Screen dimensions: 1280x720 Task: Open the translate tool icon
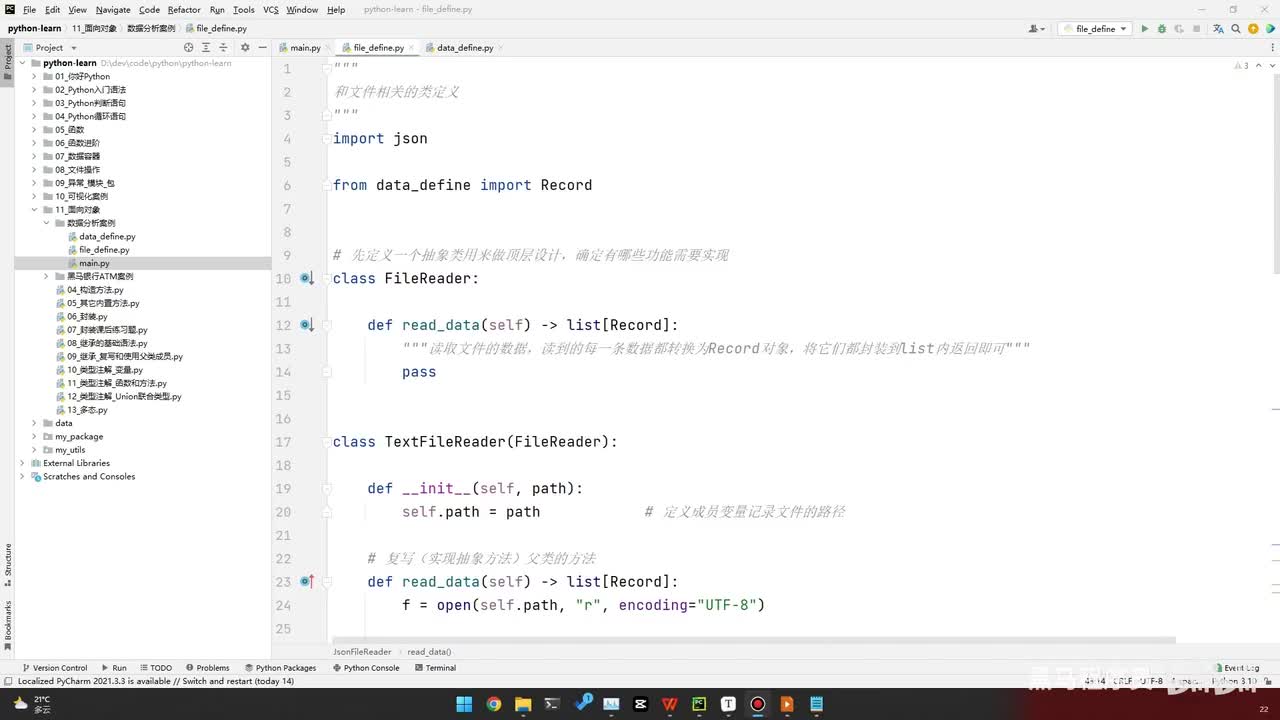click(1219, 29)
